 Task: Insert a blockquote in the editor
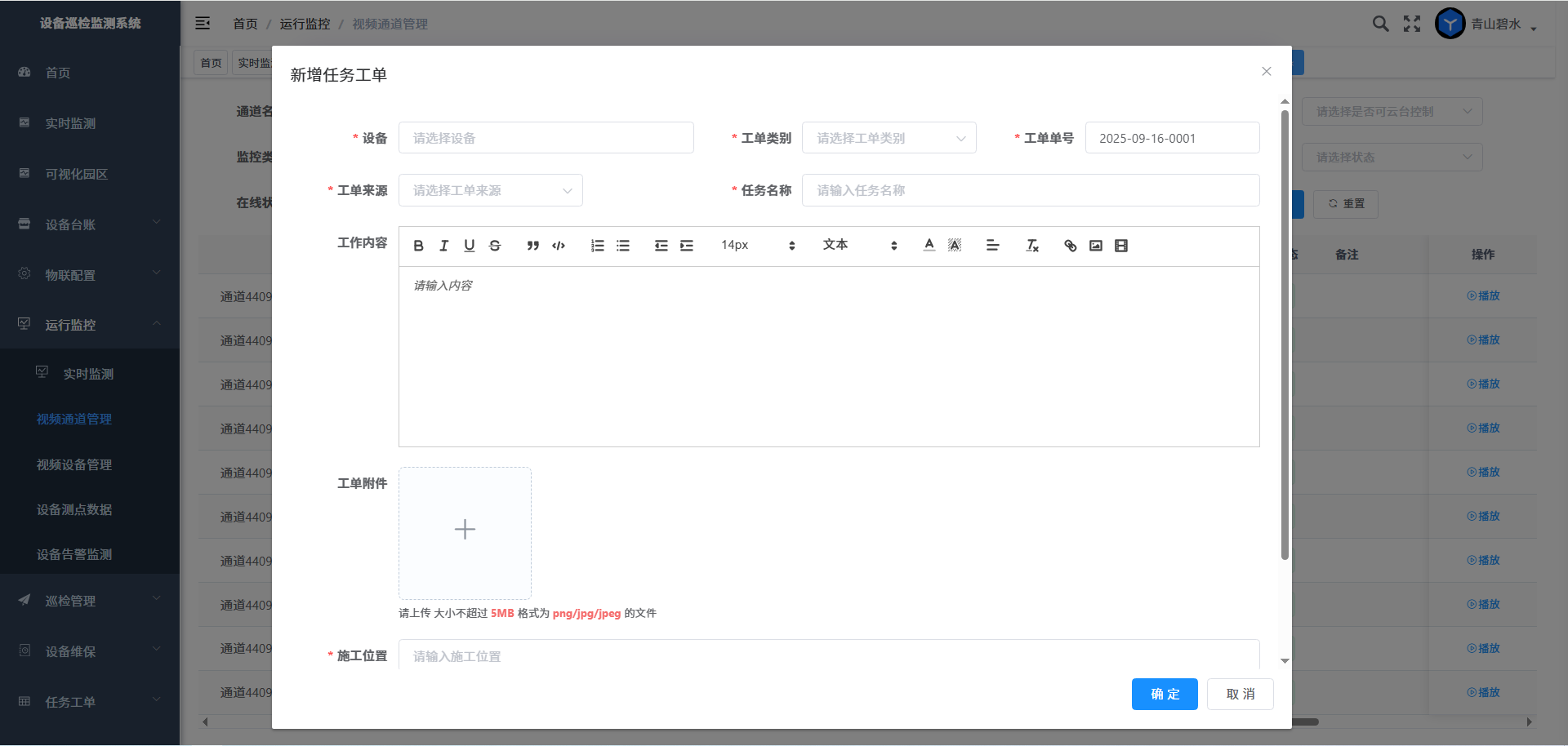coord(532,246)
